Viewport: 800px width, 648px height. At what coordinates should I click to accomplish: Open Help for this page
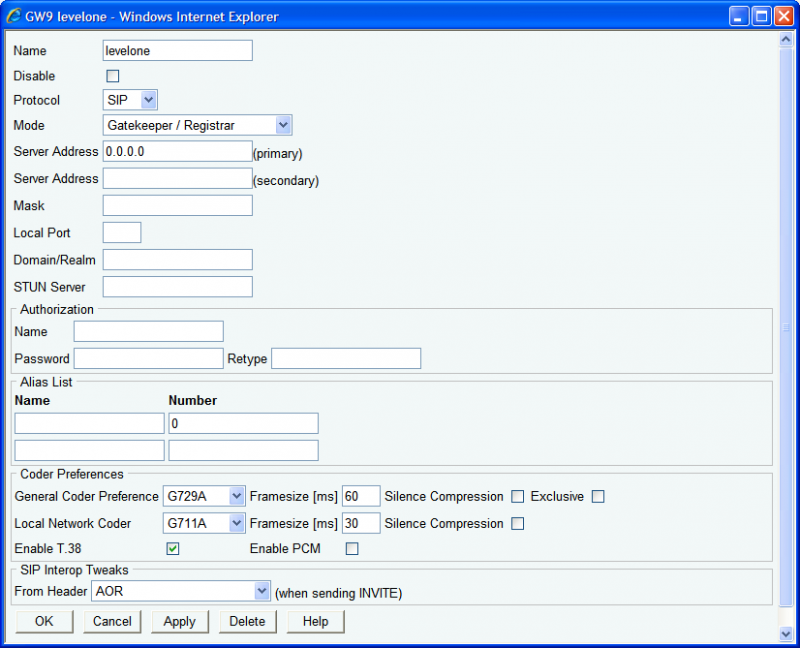coord(315,621)
